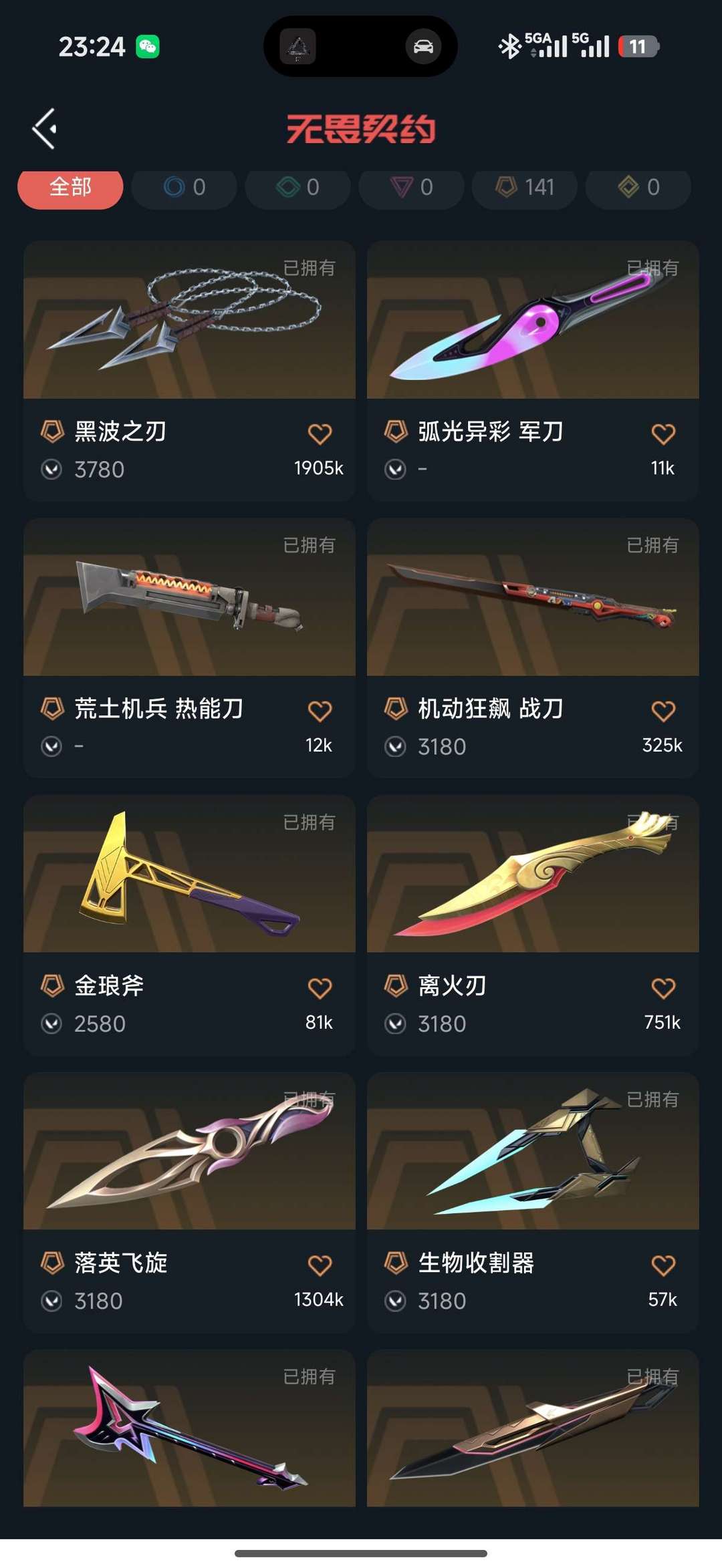
Task: Tap the WeChat status bar icon
Action: coord(148,46)
